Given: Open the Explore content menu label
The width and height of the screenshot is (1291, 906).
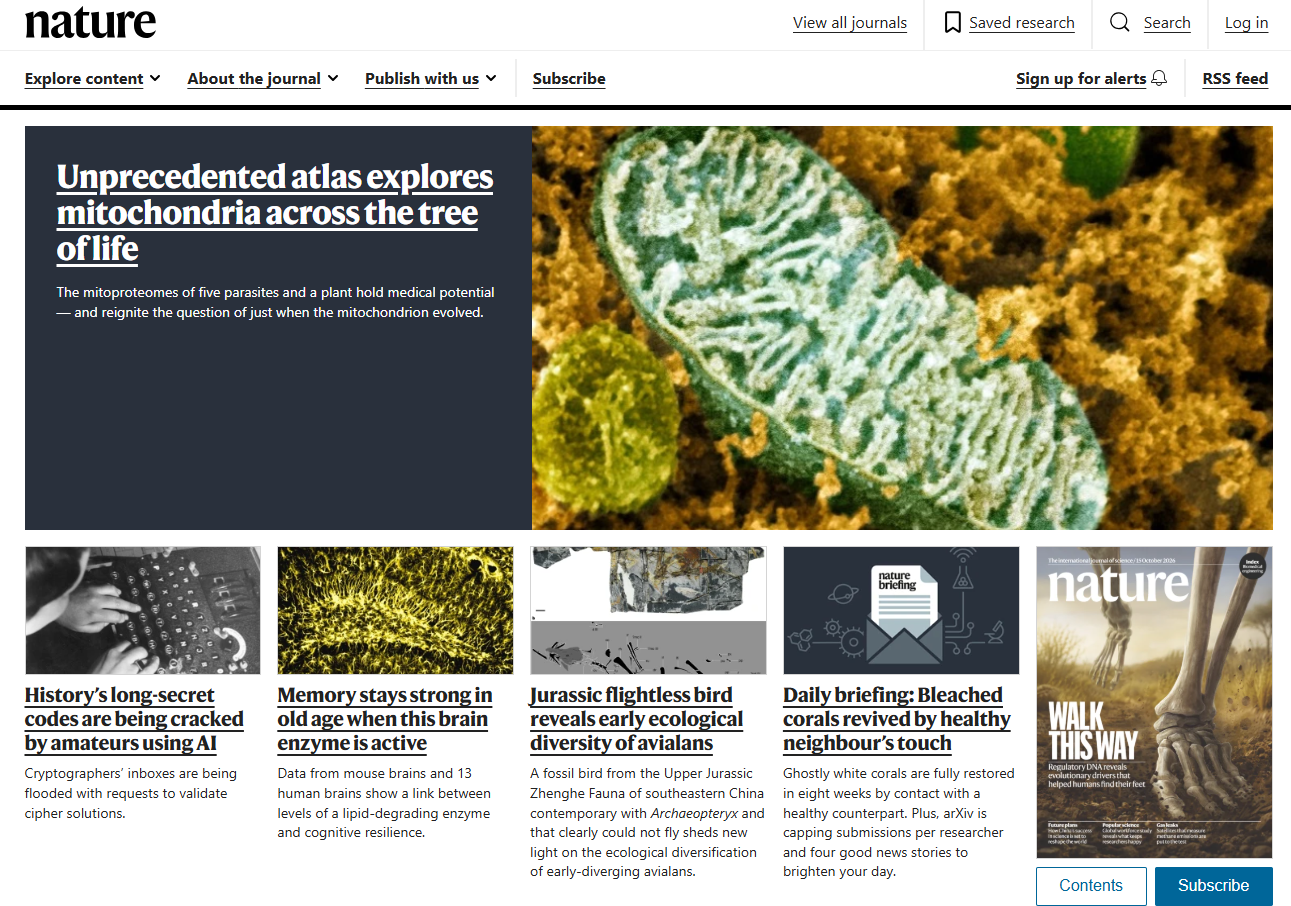Looking at the screenshot, I should click(84, 79).
